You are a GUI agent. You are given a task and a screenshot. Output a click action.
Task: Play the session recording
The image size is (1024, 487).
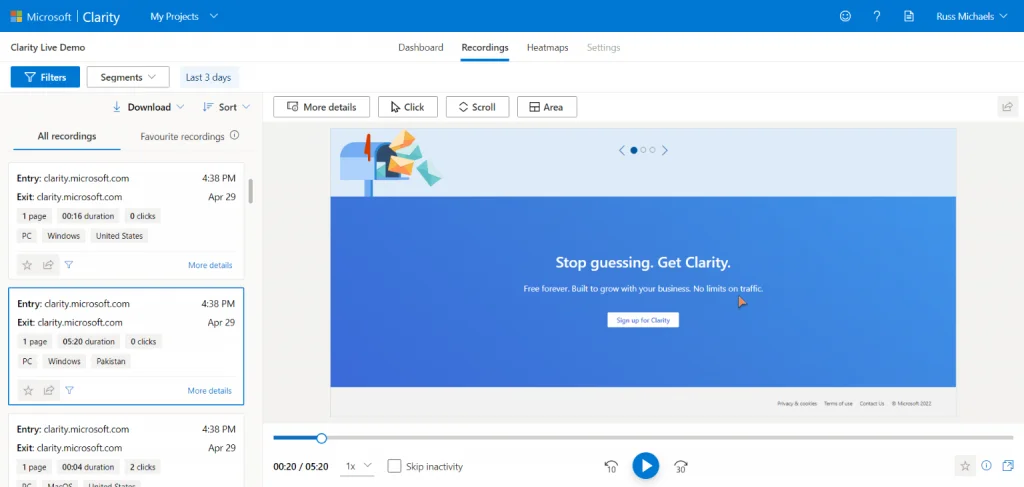[645, 465]
